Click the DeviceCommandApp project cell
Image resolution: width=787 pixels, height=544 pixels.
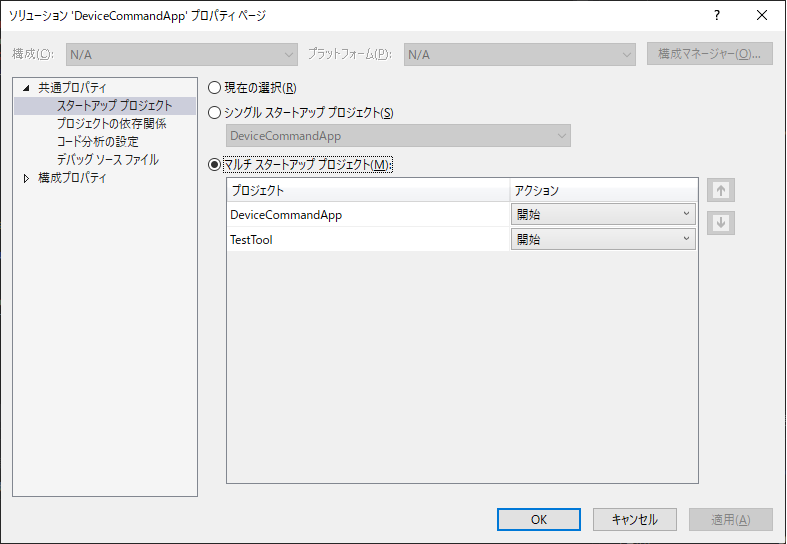point(368,215)
